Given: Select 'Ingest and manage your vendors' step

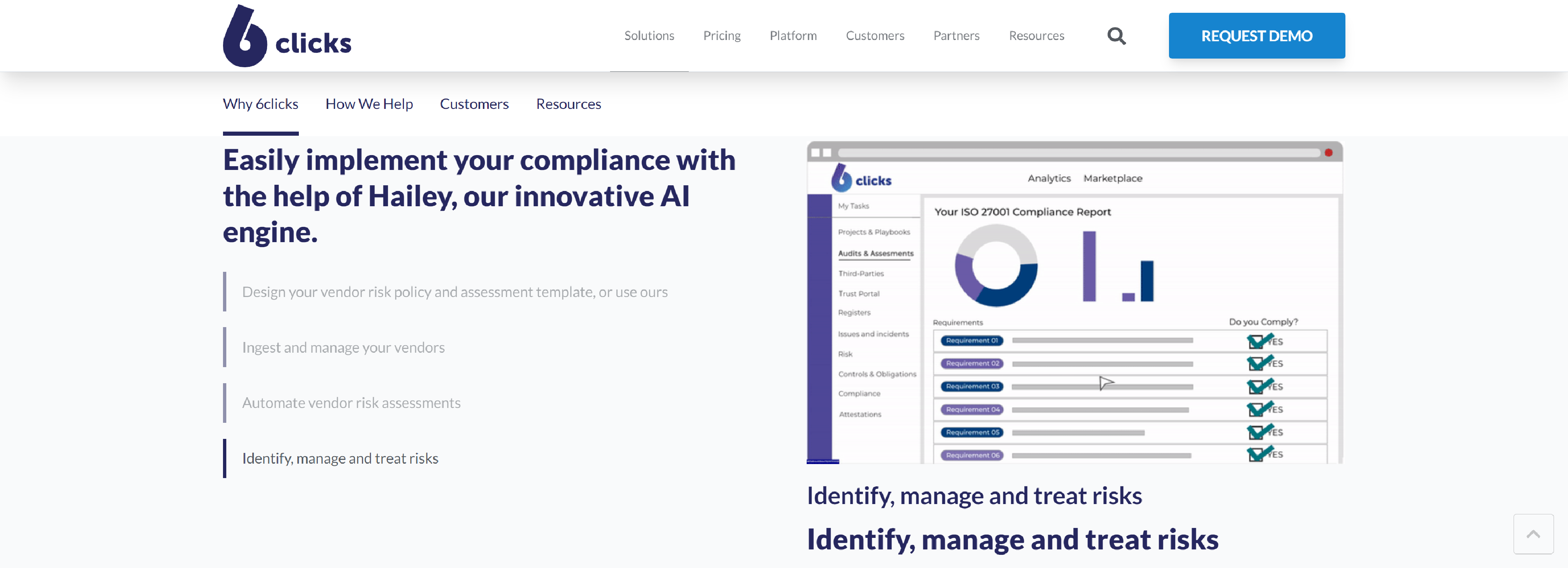Looking at the screenshot, I should point(343,347).
